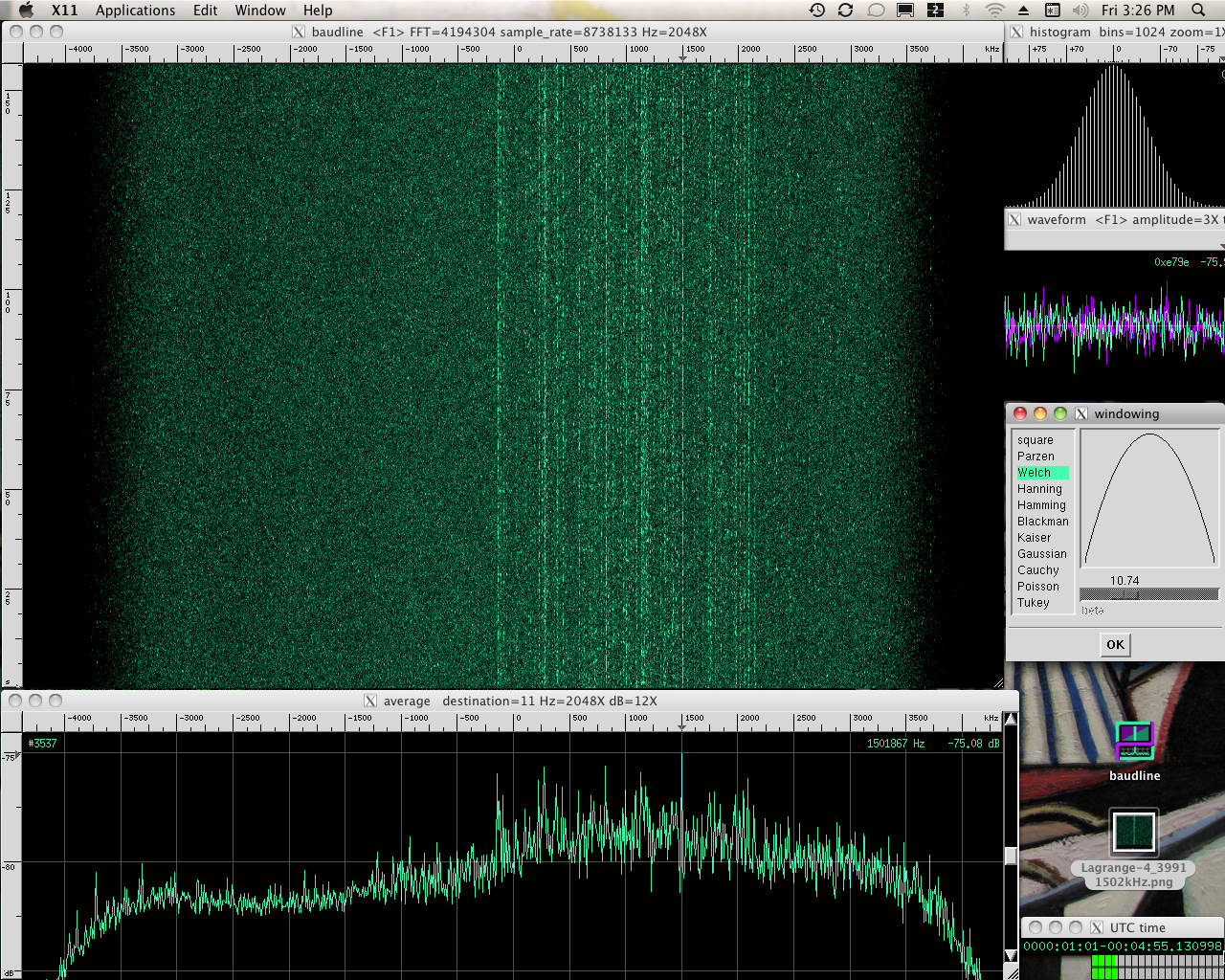Click OK to apply the windowing settings
The width and height of the screenshot is (1225, 980).
[x=1113, y=644]
